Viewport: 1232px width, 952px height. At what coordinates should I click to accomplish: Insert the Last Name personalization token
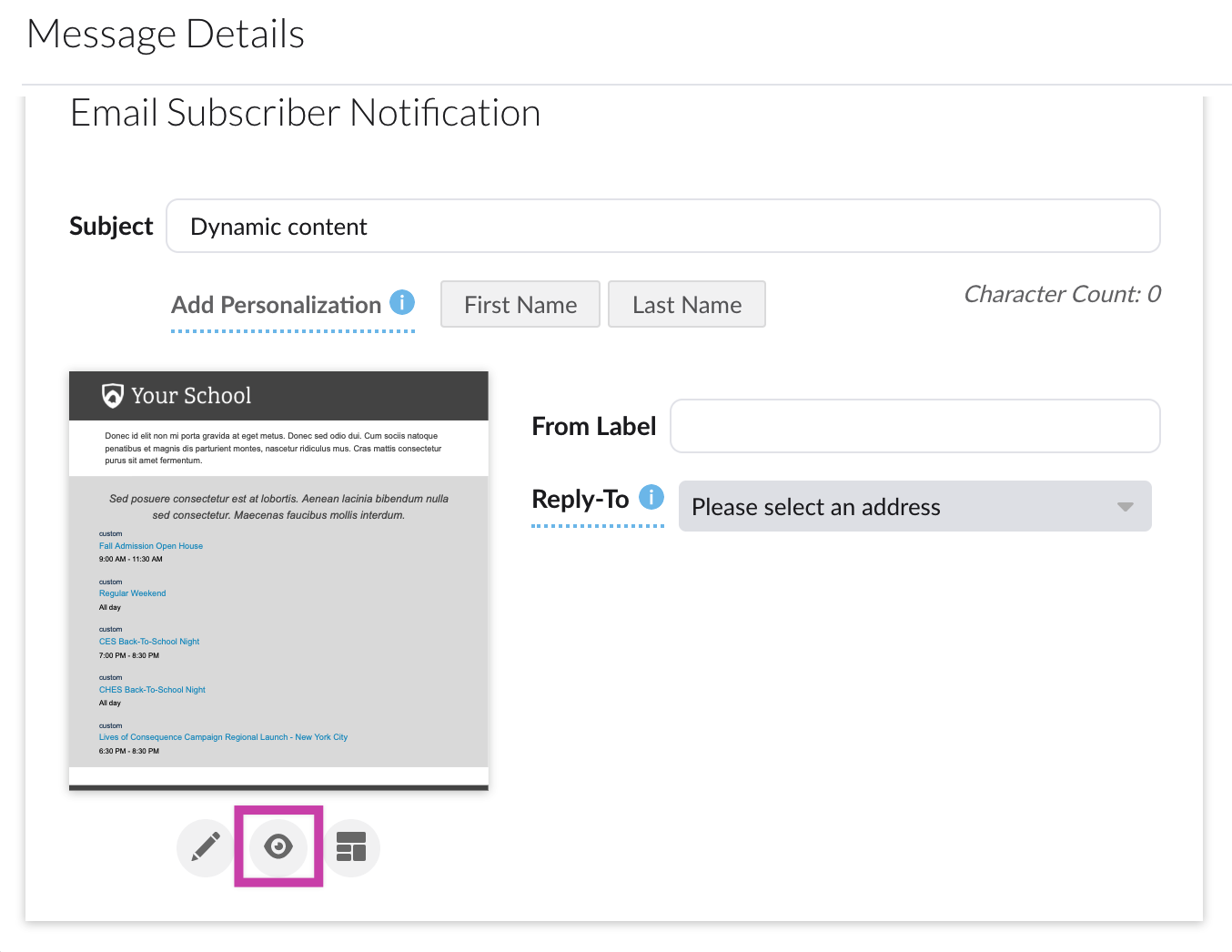[686, 304]
